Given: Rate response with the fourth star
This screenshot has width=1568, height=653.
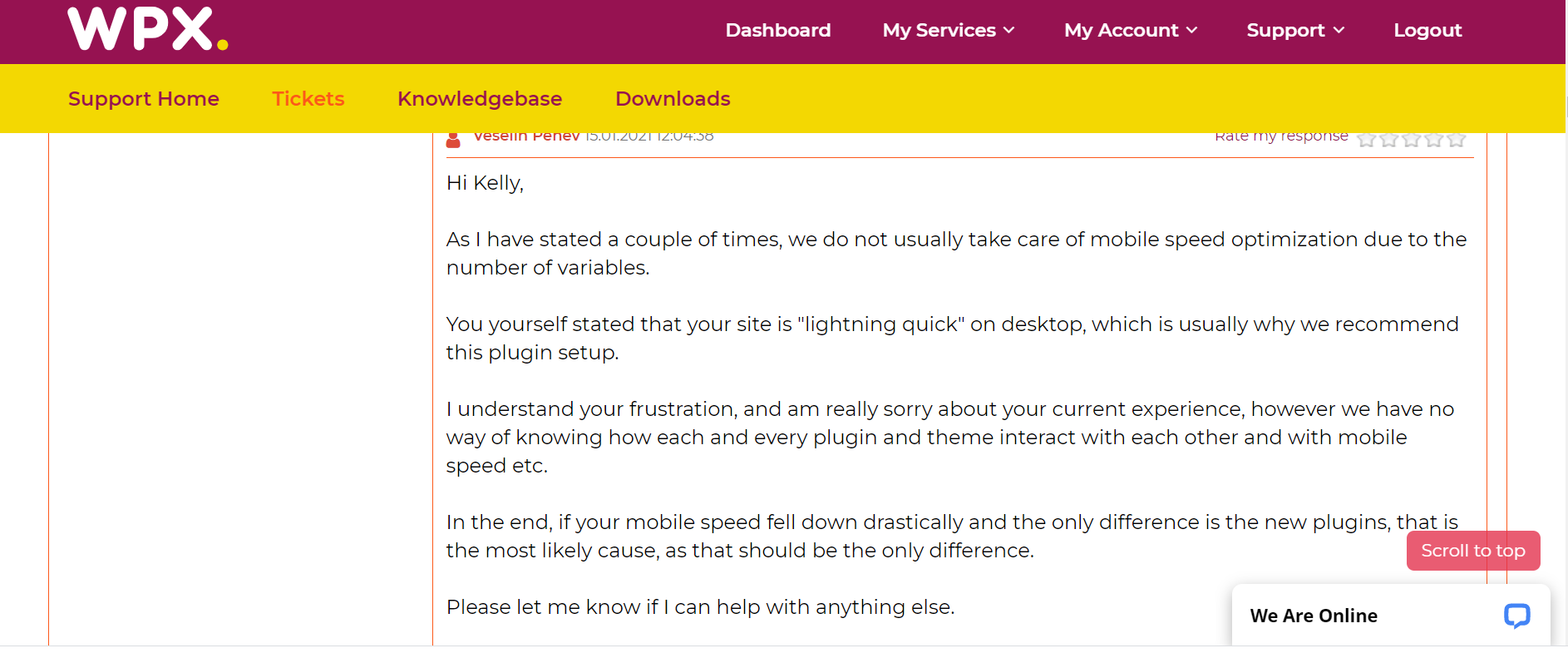Looking at the screenshot, I should (1433, 139).
